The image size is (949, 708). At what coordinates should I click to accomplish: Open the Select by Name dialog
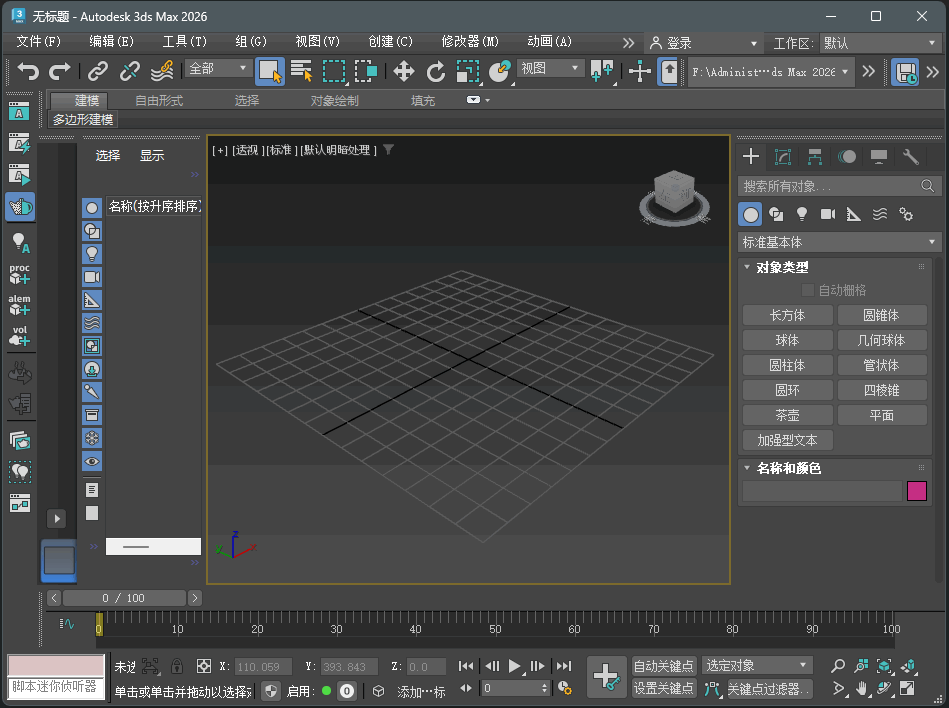pyautogui.click(x=301, y=71)
